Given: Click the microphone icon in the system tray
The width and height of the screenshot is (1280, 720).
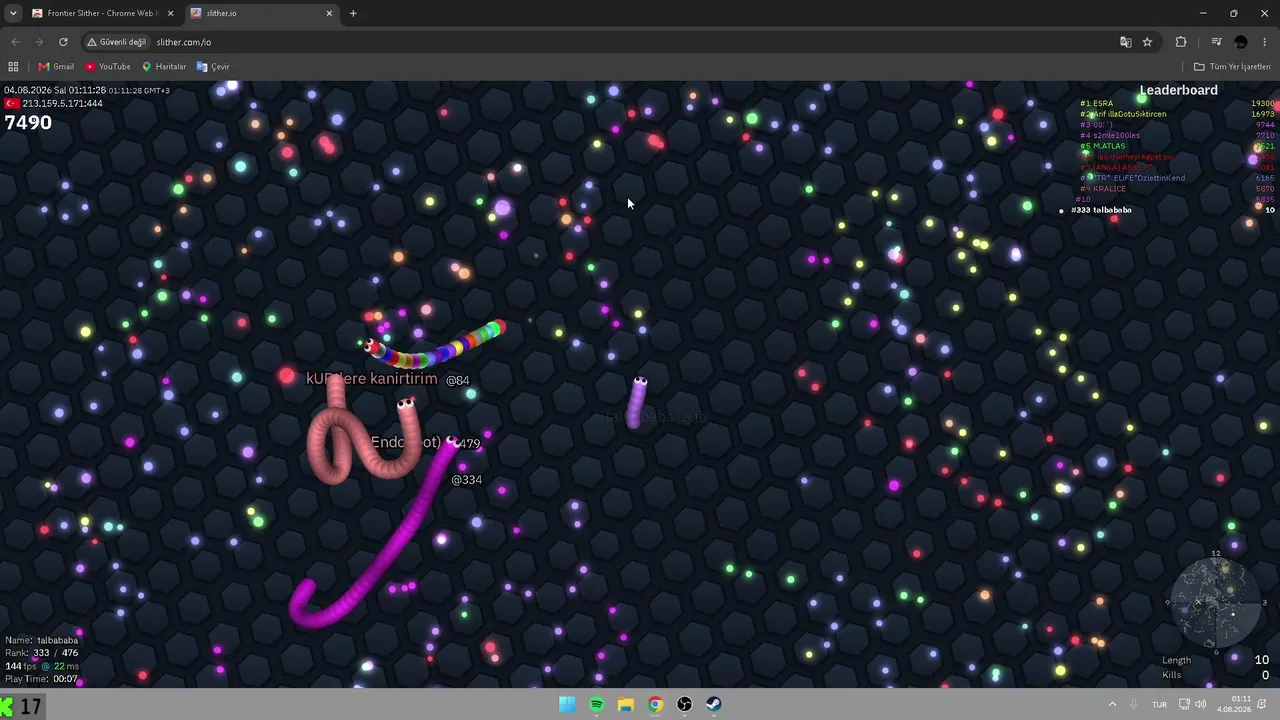Looking at the screenshot, I should coord(1136,704).
